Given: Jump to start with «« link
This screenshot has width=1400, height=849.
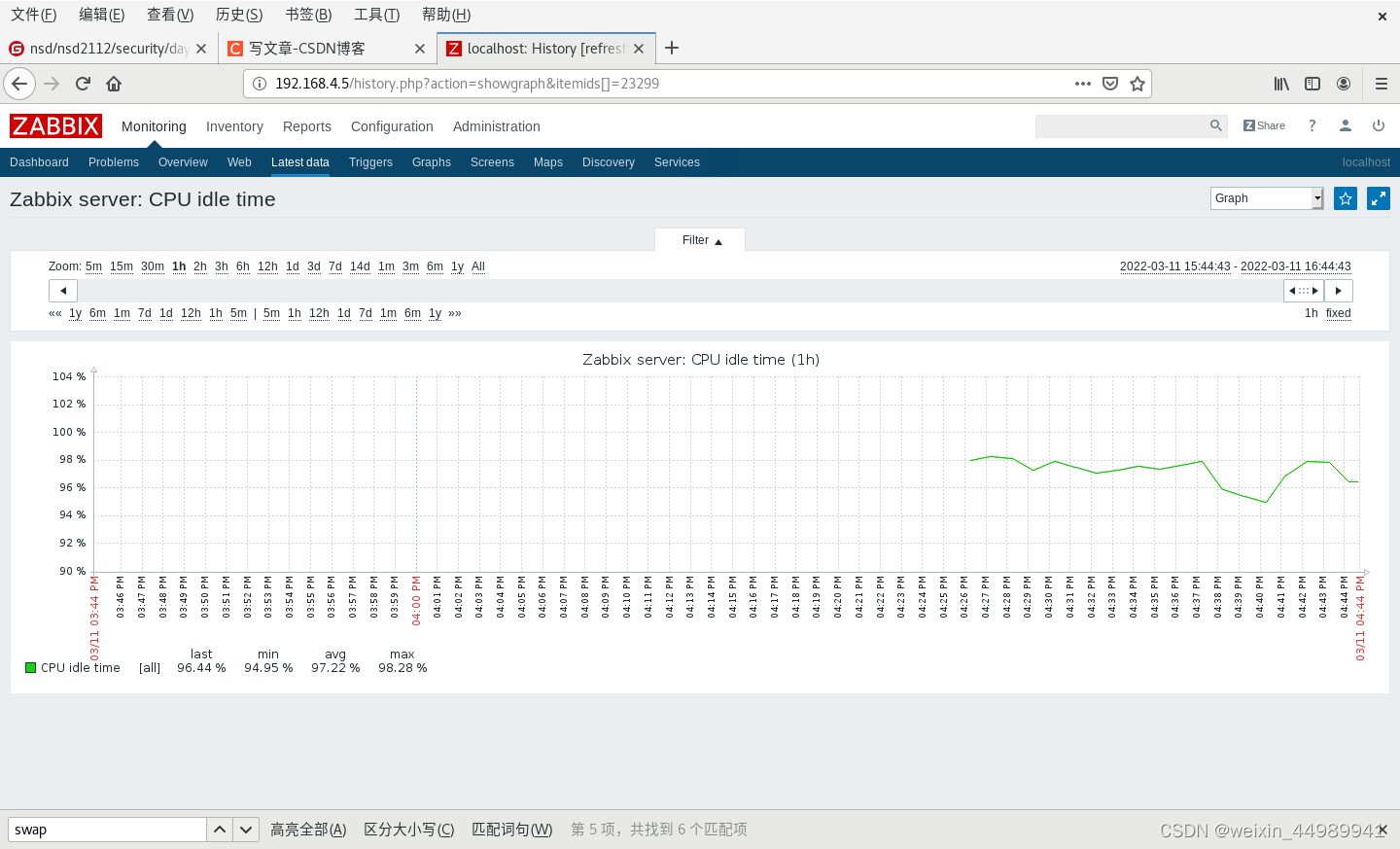Looking at the screenshot, I should point(55,313).
